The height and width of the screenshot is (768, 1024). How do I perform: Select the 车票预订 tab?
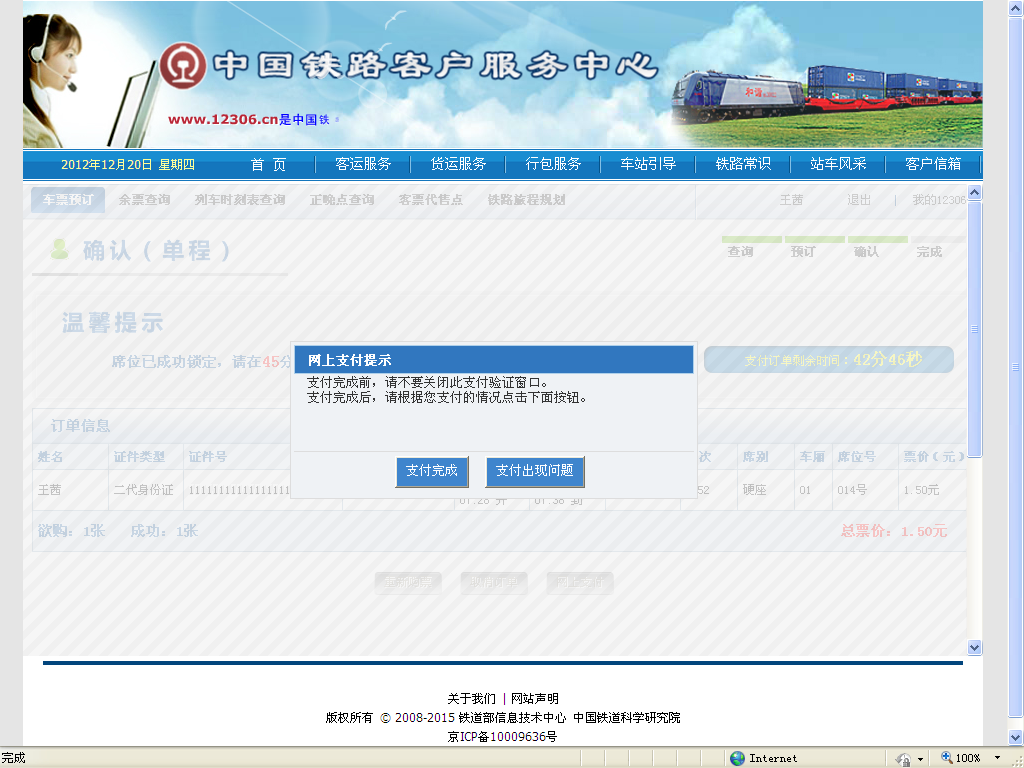click(x=68, y=200)
